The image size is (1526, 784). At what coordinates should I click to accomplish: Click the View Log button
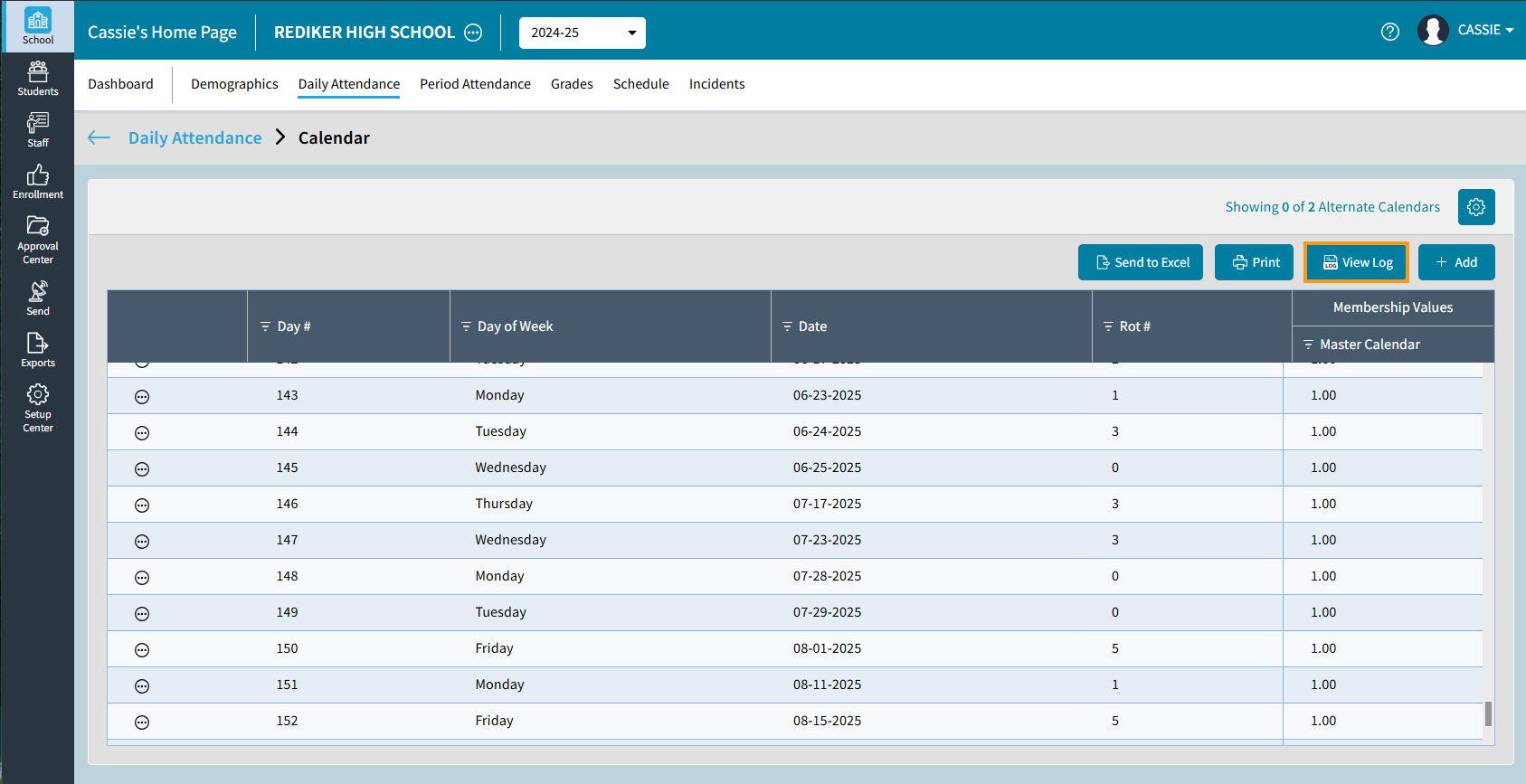point(1356,262)
